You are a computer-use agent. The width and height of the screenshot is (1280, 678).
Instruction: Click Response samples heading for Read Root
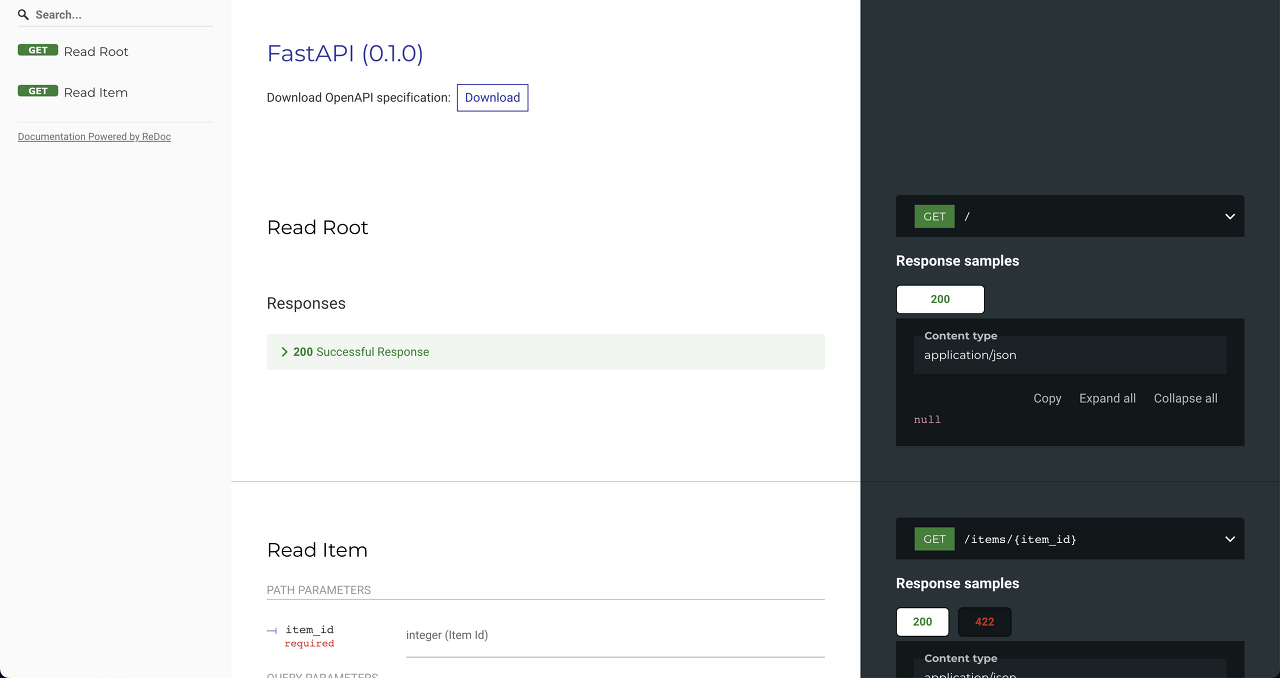point(957,261)
